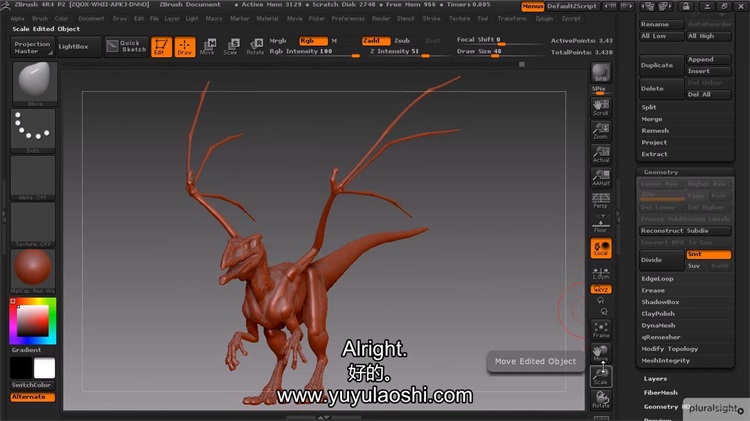Toggle the Gradient option
The image size is (750, 421).
pyautogui.click(x=27, y=350)
